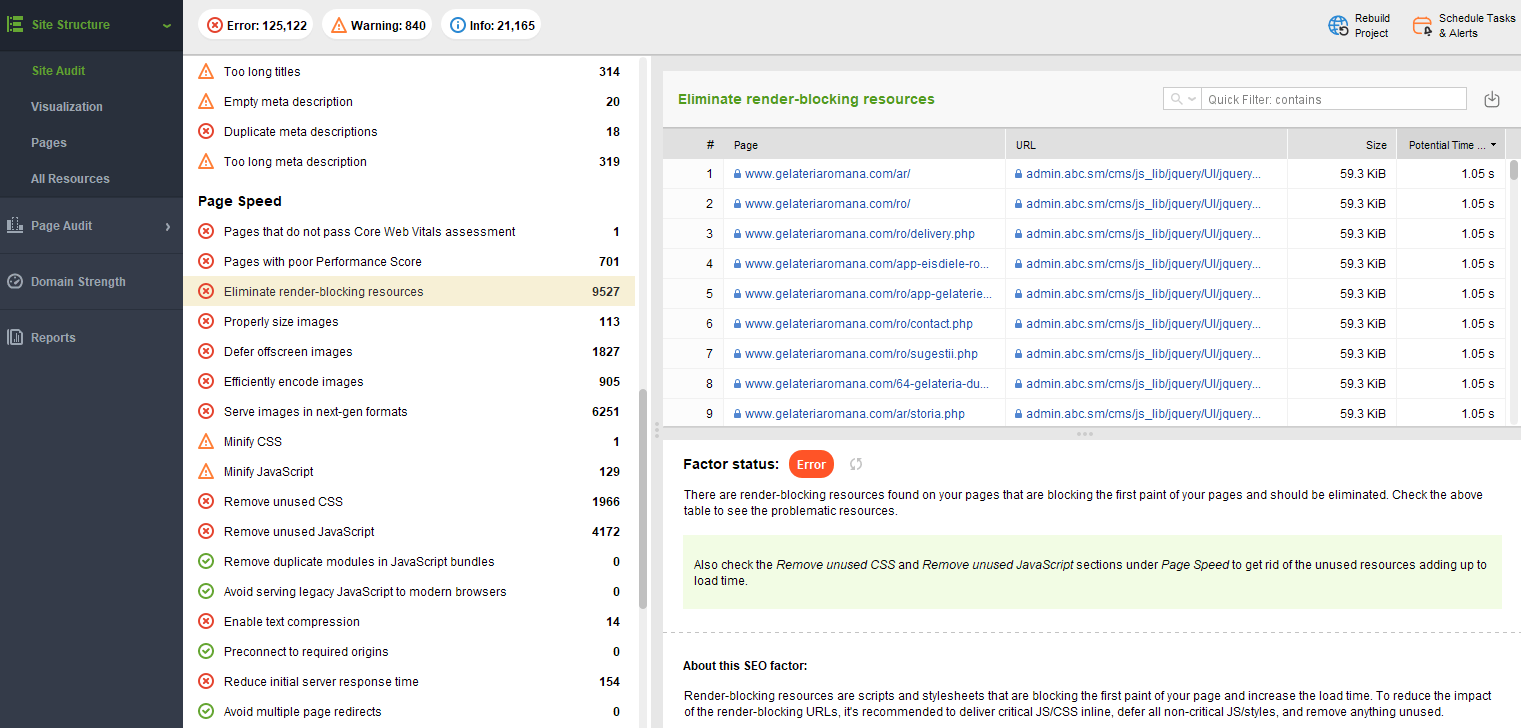Toggle the Warning: 840 filter
This screenshot has height=728, width=1521.
[x=377, y=25]
